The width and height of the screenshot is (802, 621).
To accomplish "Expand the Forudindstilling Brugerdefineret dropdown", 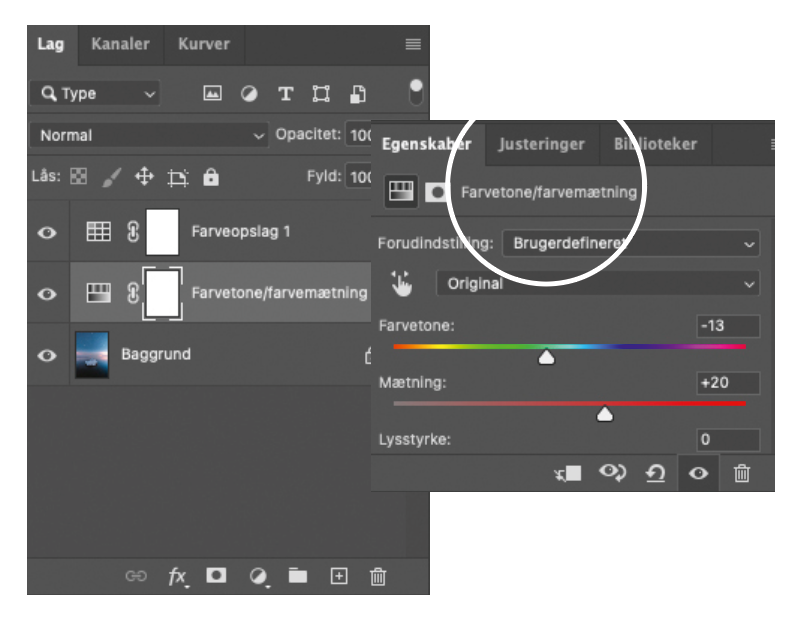I will tap(630, 243).
